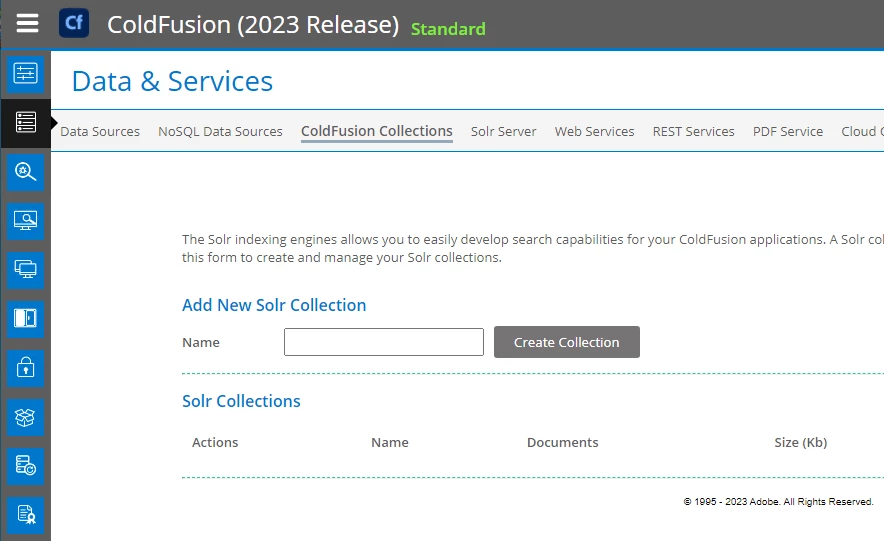Click the green Standard edition label
Viewport: 884px width, 541px height.
(x=448, y=29)
